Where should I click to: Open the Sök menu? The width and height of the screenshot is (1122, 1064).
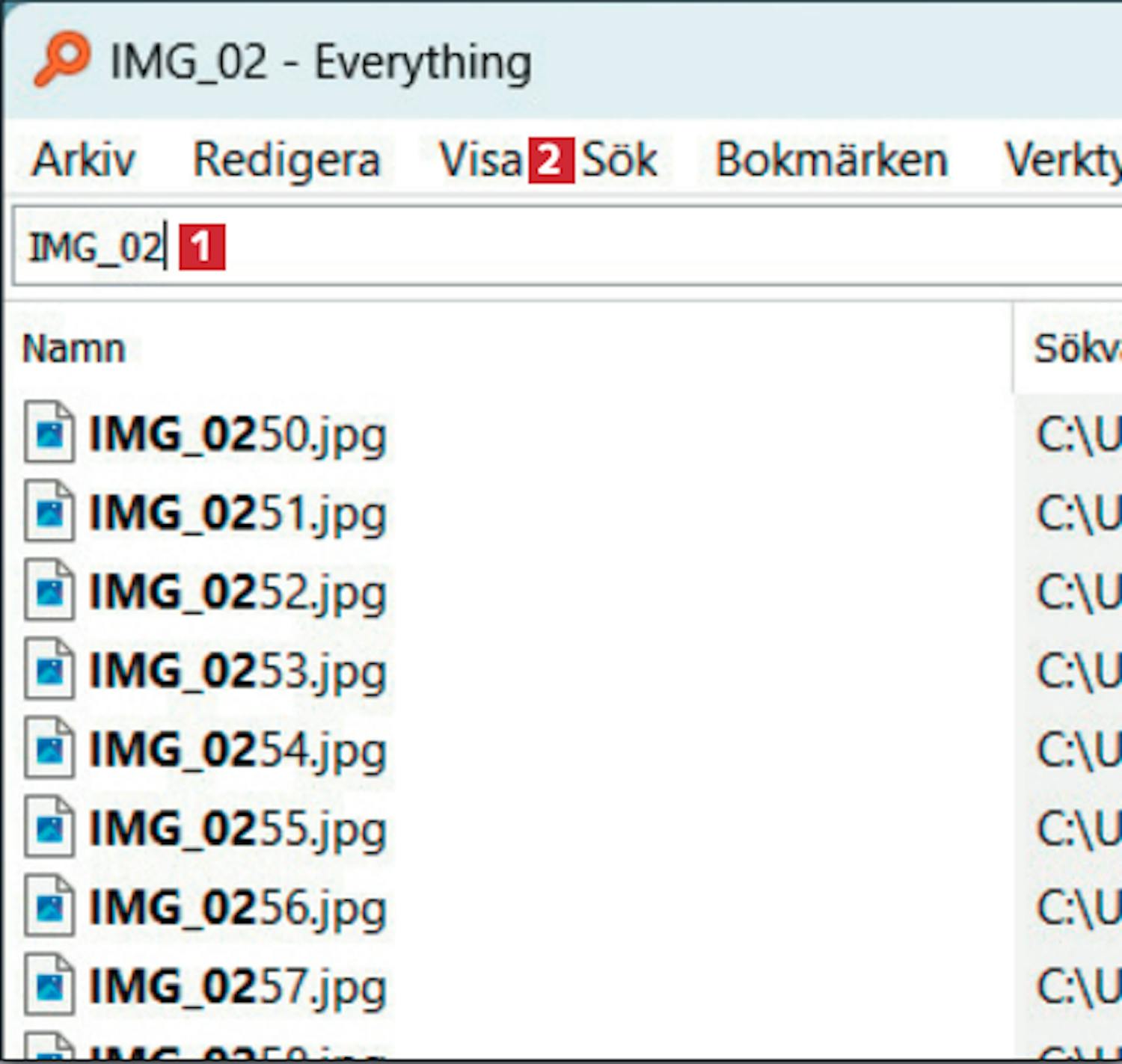(619, 160)
